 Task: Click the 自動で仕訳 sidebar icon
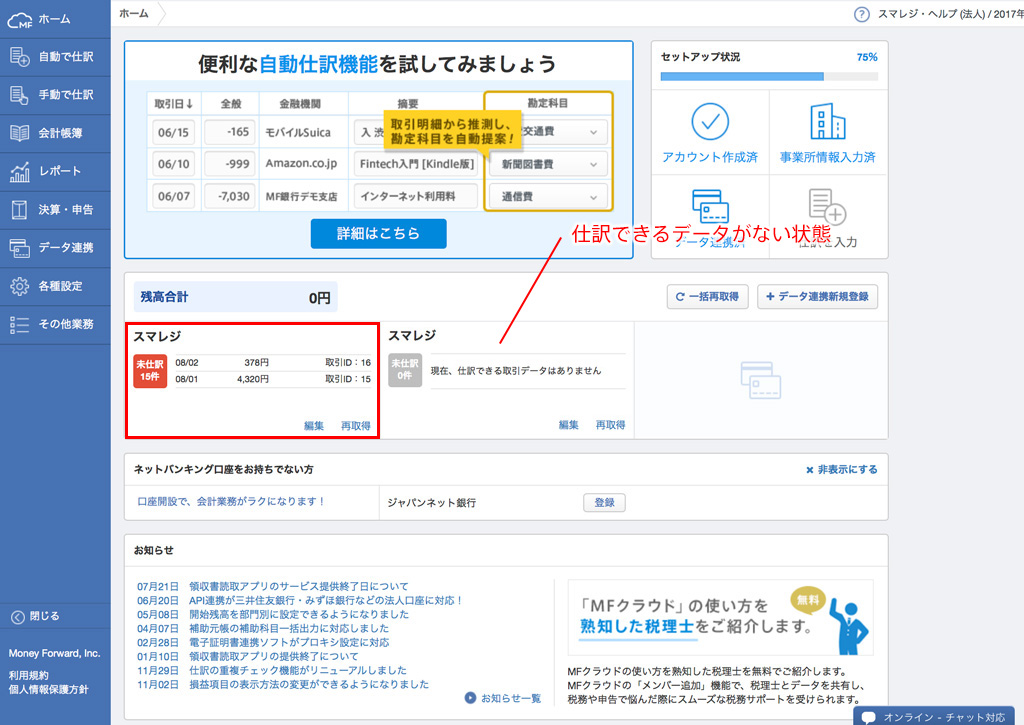pos(20,57)
